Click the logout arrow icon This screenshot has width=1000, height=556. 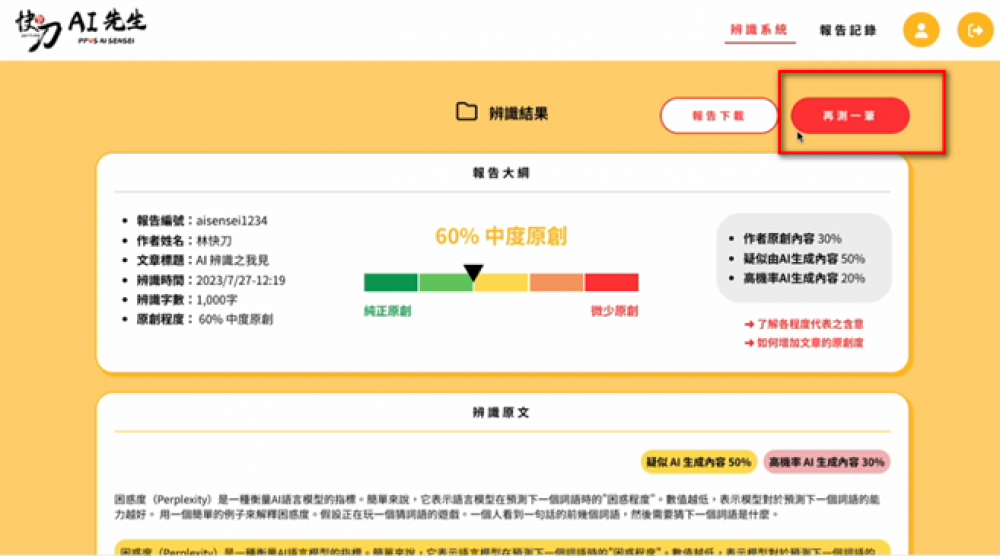coord(975,30)
